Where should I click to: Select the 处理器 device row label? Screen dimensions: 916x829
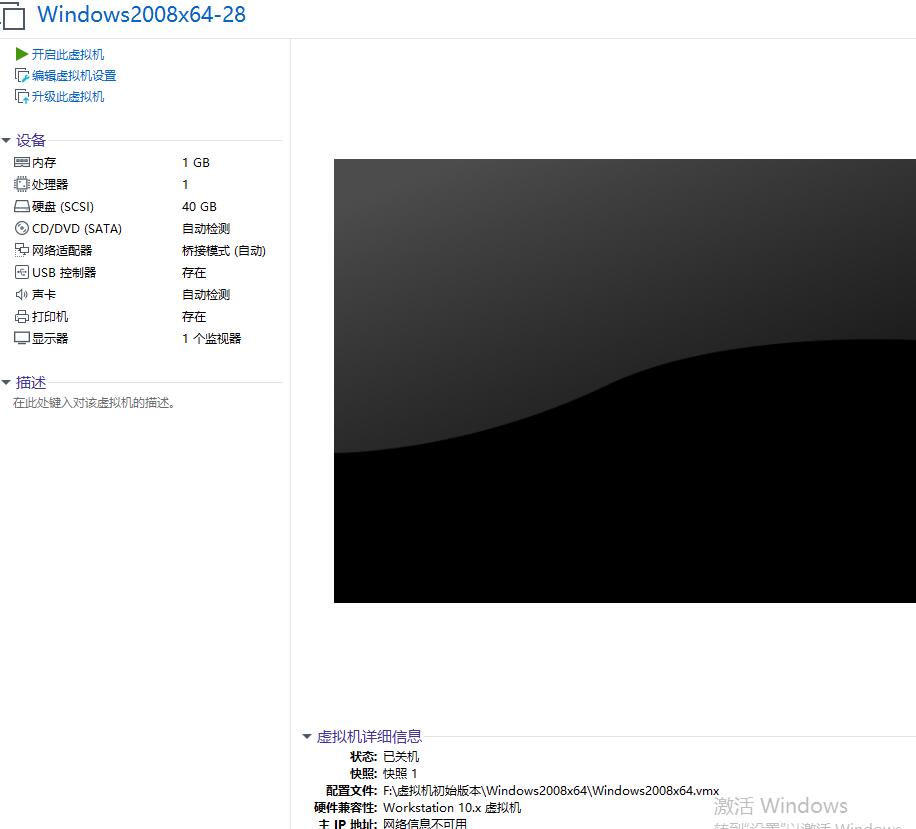coord(50,185)
